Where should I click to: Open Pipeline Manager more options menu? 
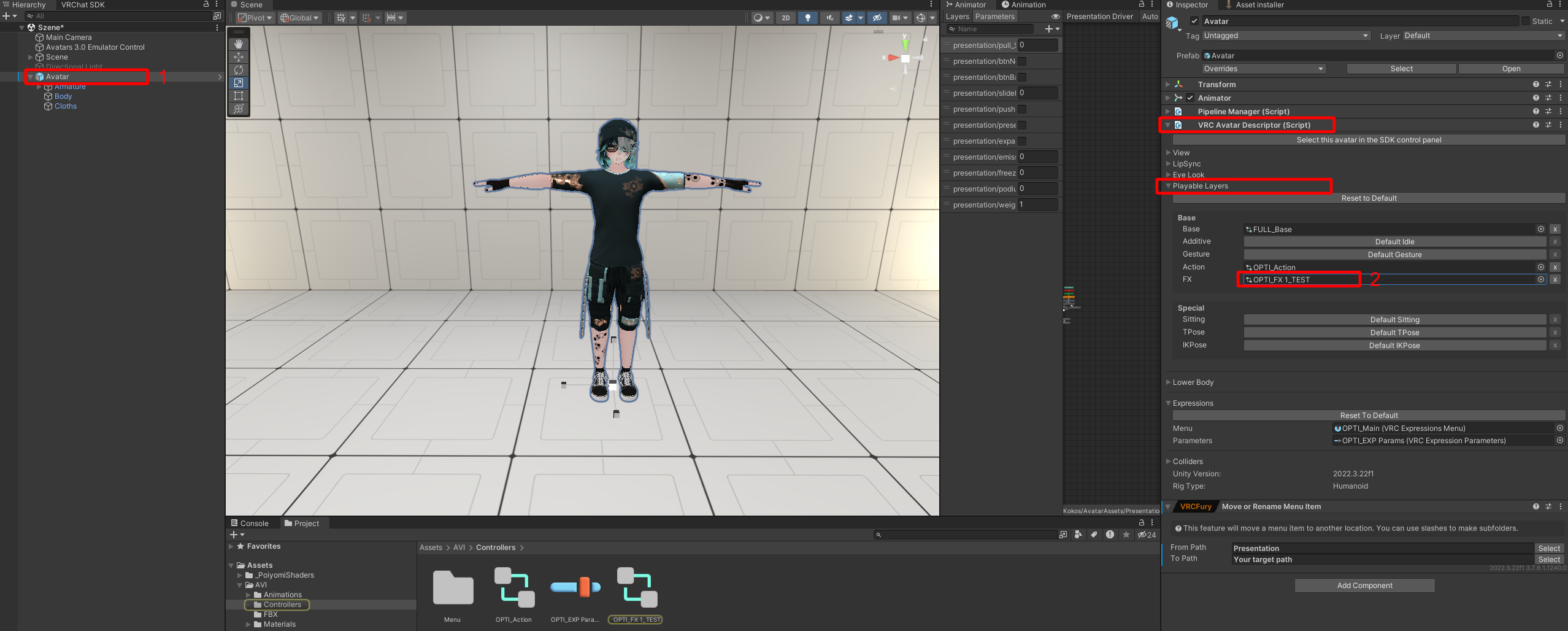click(x=1561, y=112)
